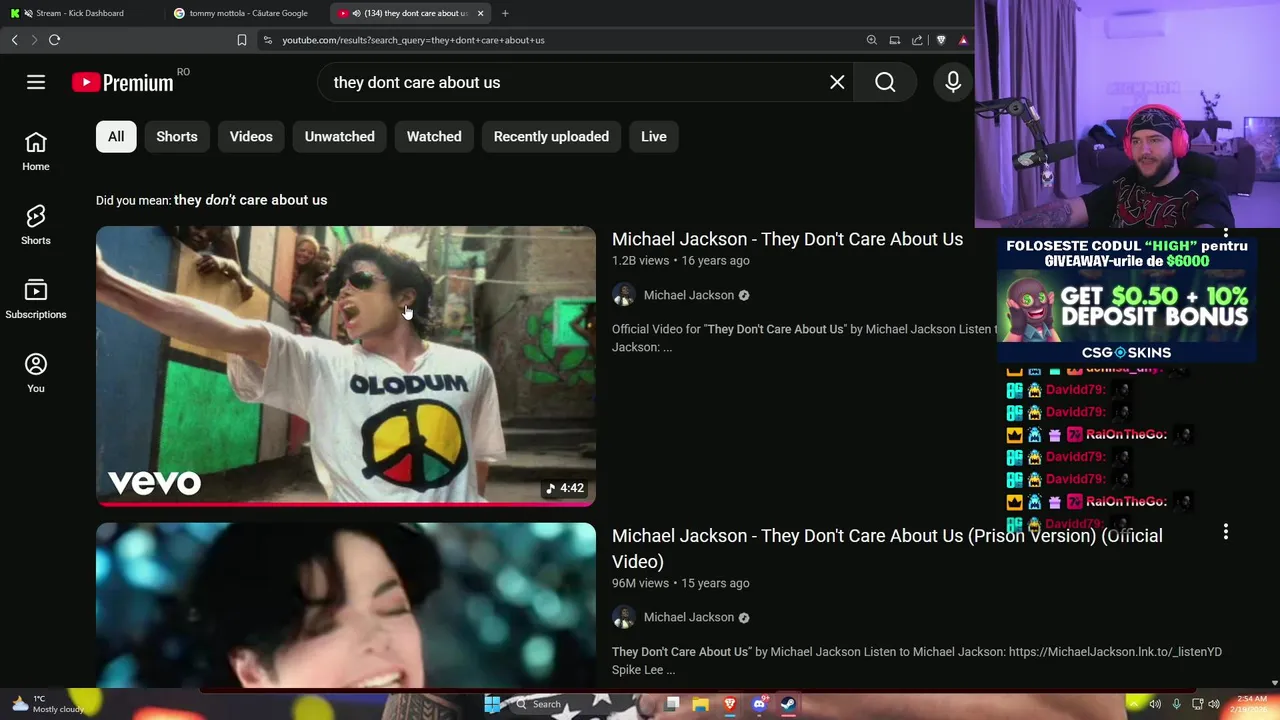Switch to the they dont care about us tab

[410, 13]
